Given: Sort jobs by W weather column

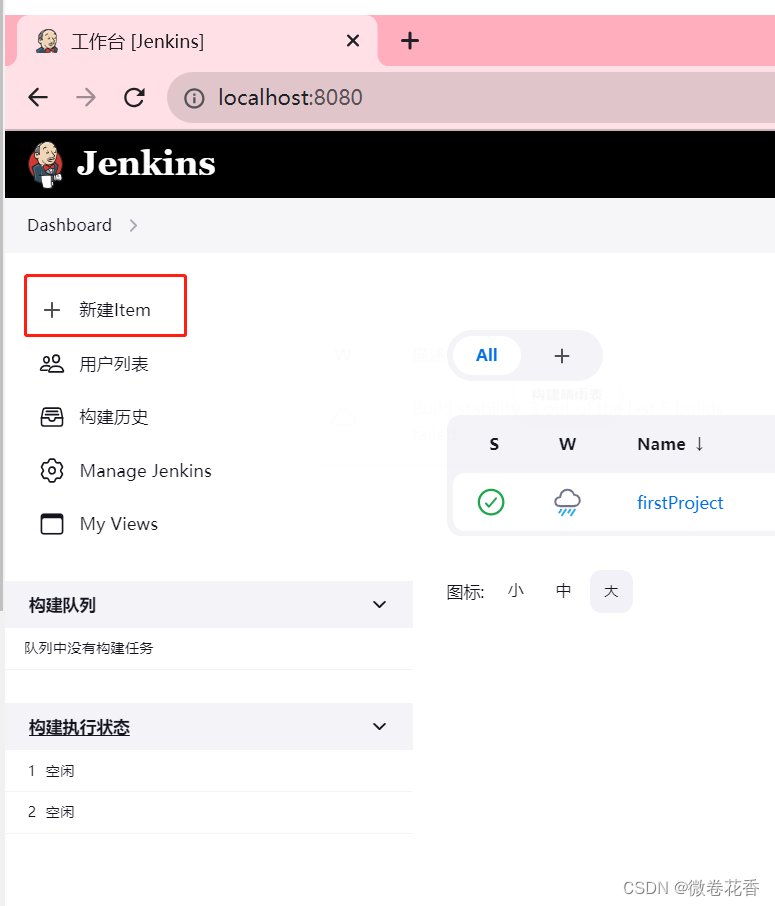Looking at the screenshot, I should point(567,444).
